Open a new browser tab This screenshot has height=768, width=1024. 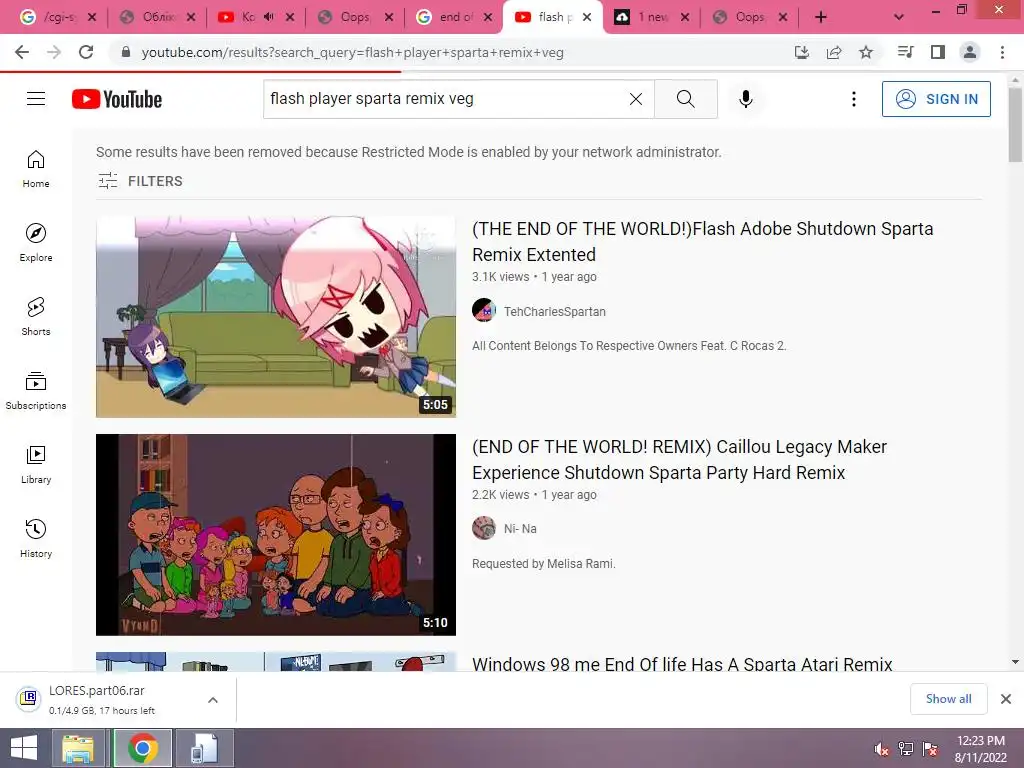point(821,18)
